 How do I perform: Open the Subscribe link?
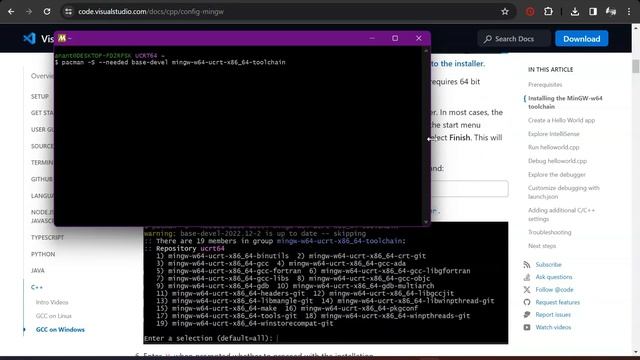coord(548,264)
